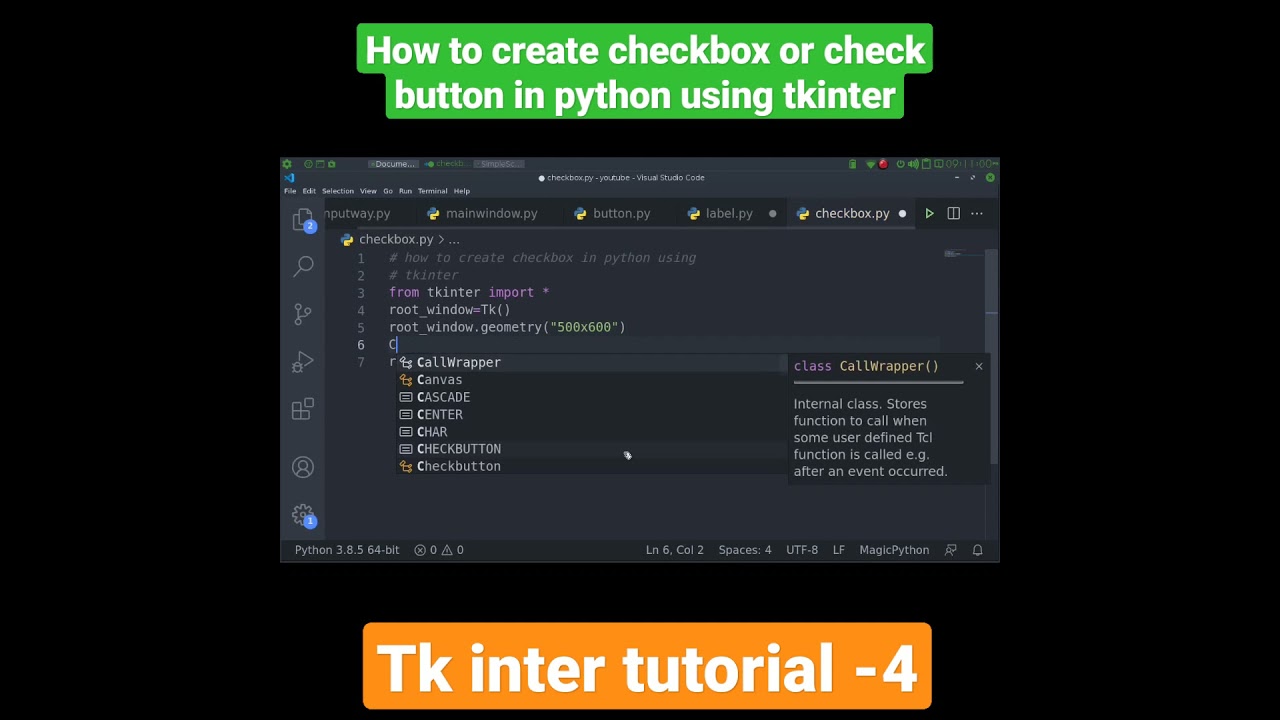Switch to the label.py tab
The height and width of the screenshot is (720, 1280).
[729, 213]
